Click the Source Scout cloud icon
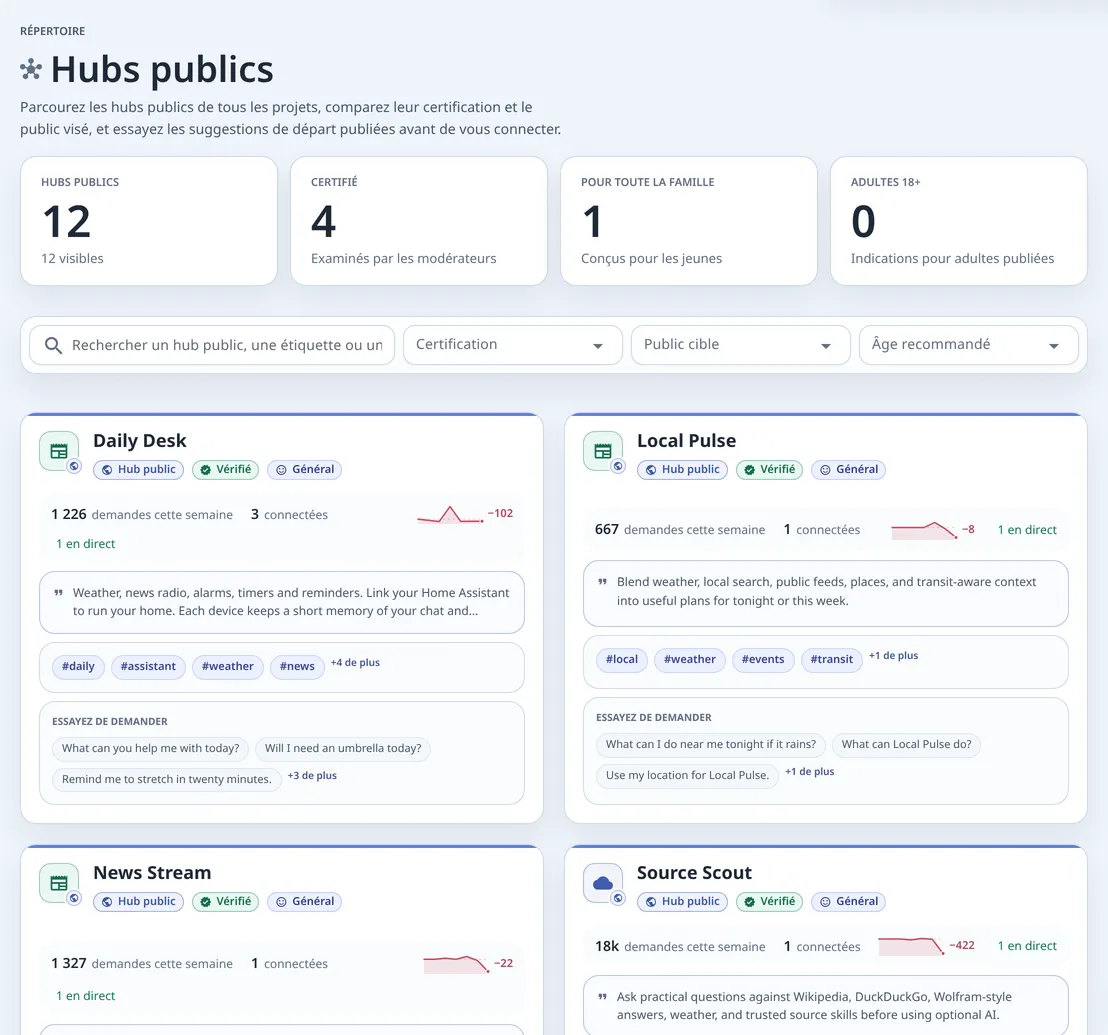 (603, 883)
